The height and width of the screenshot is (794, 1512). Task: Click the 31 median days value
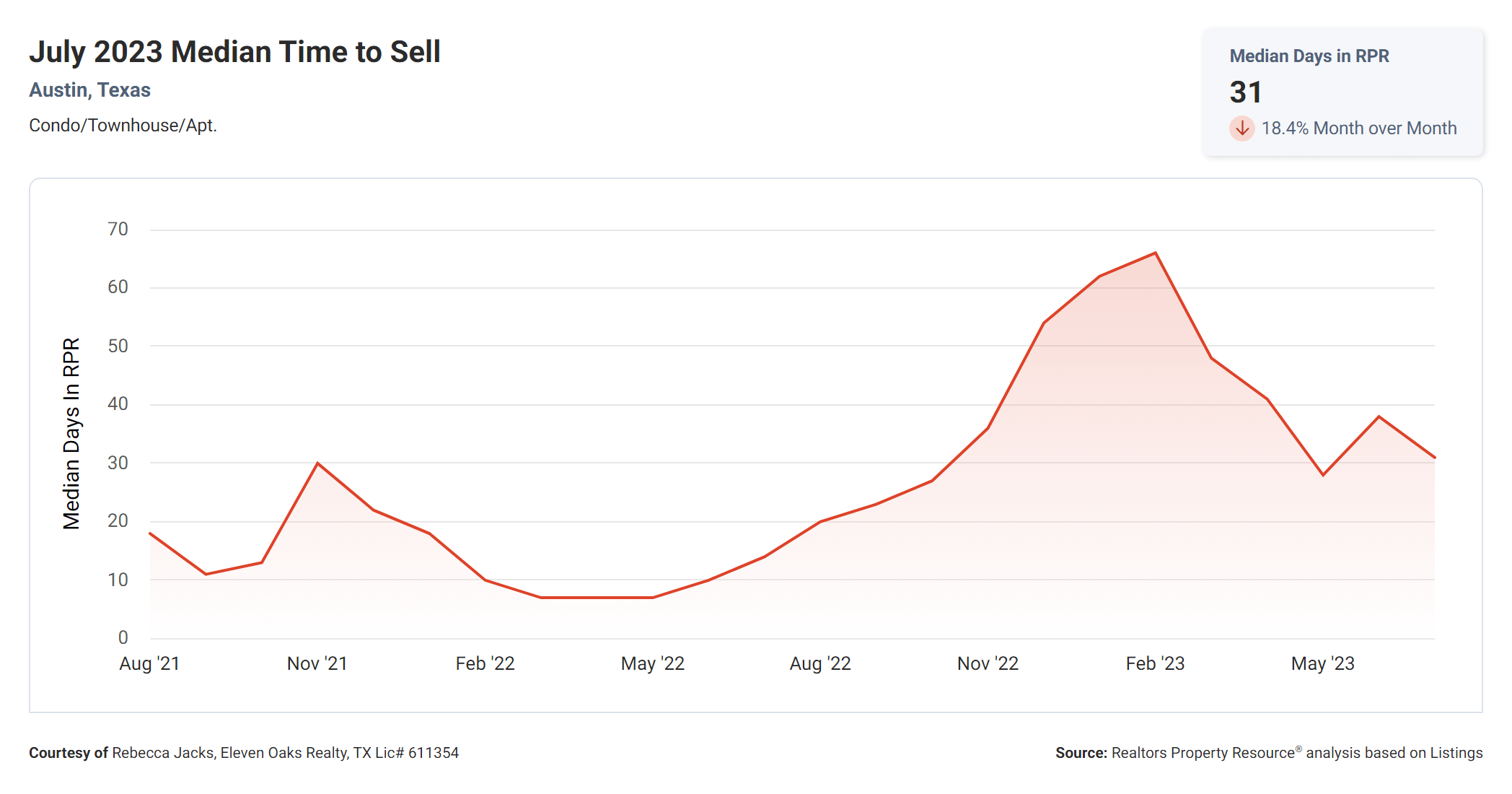pos(1246,92)
